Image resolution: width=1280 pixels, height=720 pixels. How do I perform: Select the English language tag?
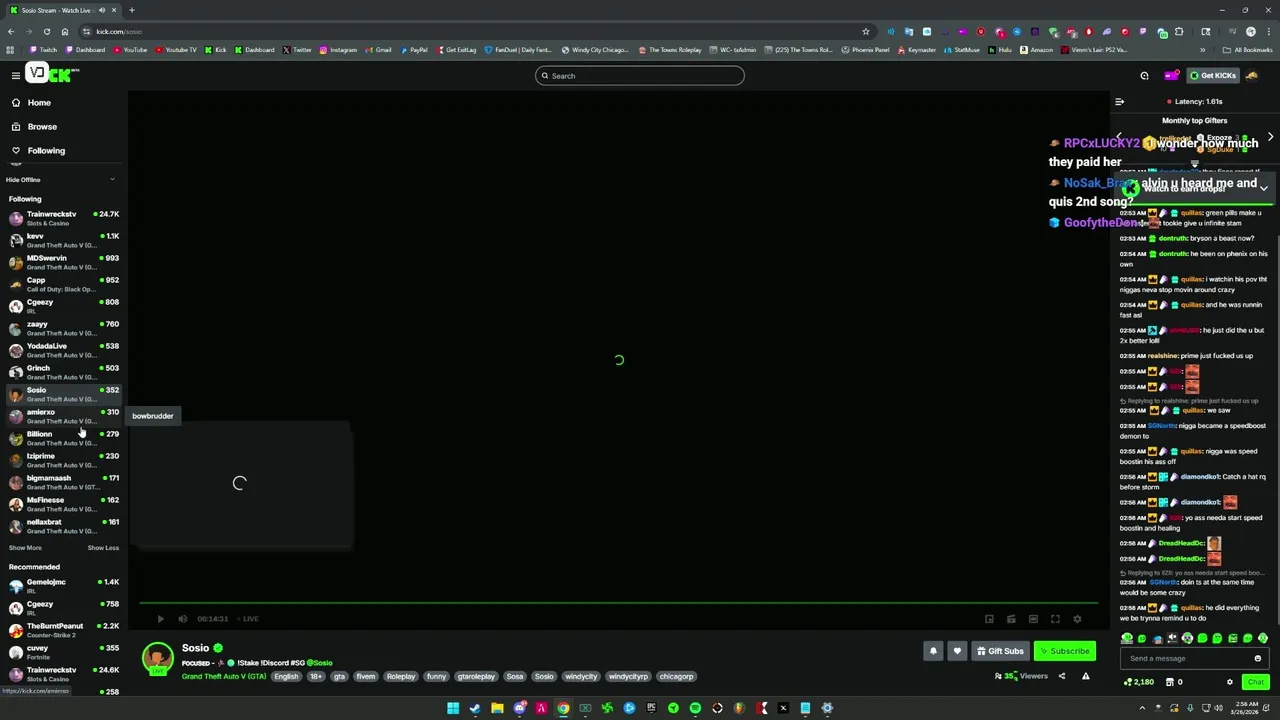pos(286,676)
